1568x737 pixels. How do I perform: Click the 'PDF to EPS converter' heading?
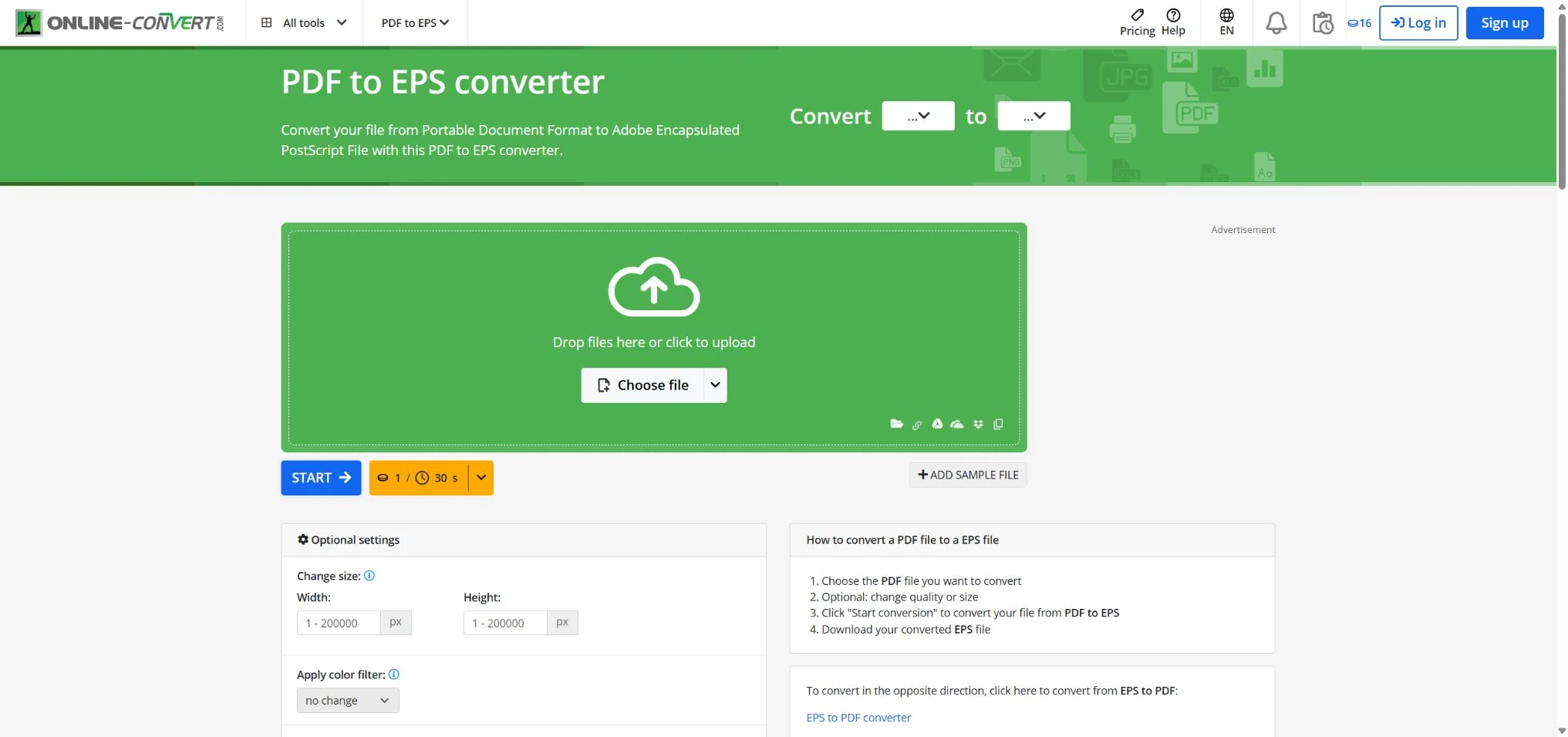tap(443, 82)
